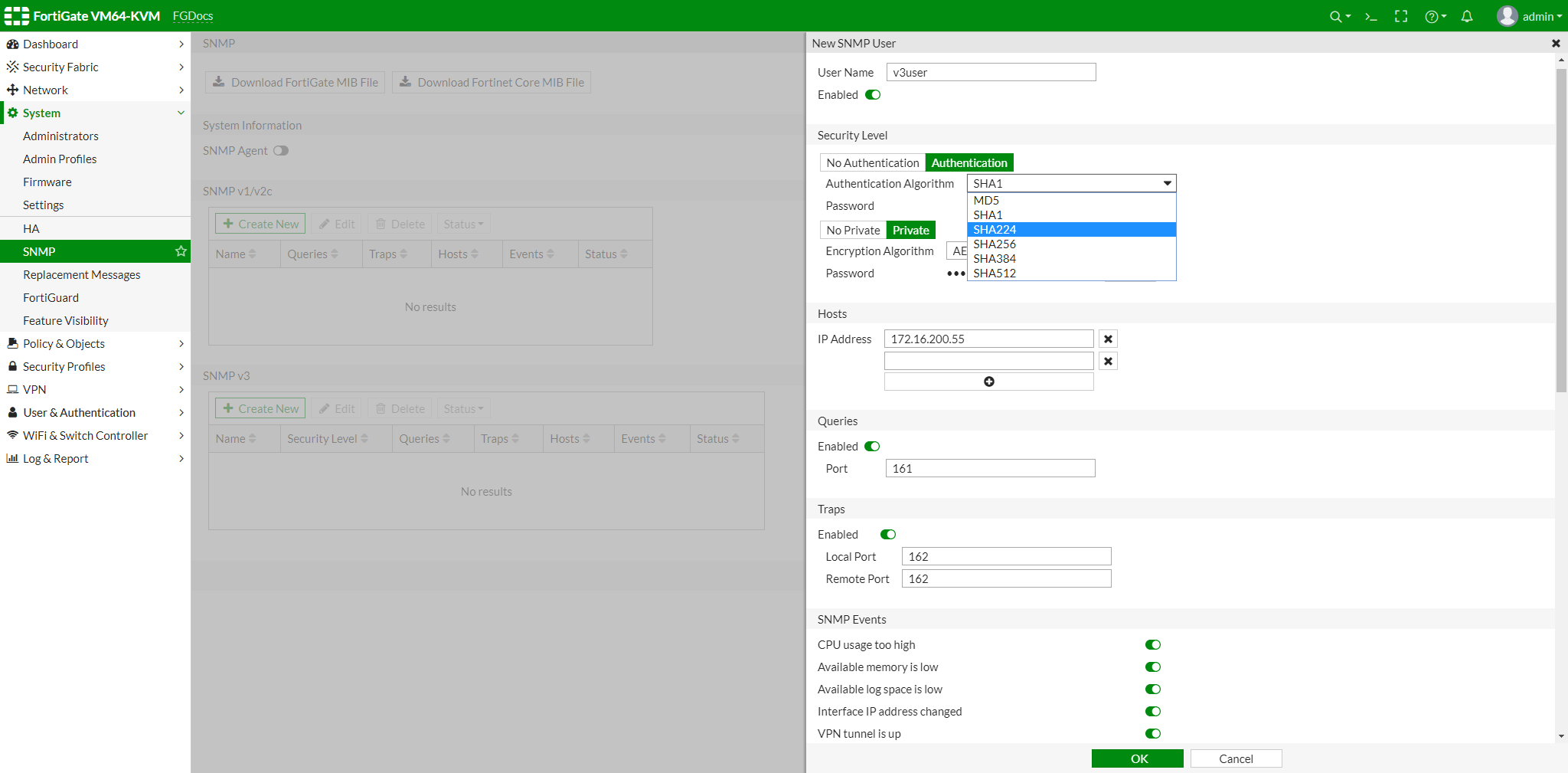
Task: Click the WiFi & Switch Controller icon
Action: pos(12,435)
